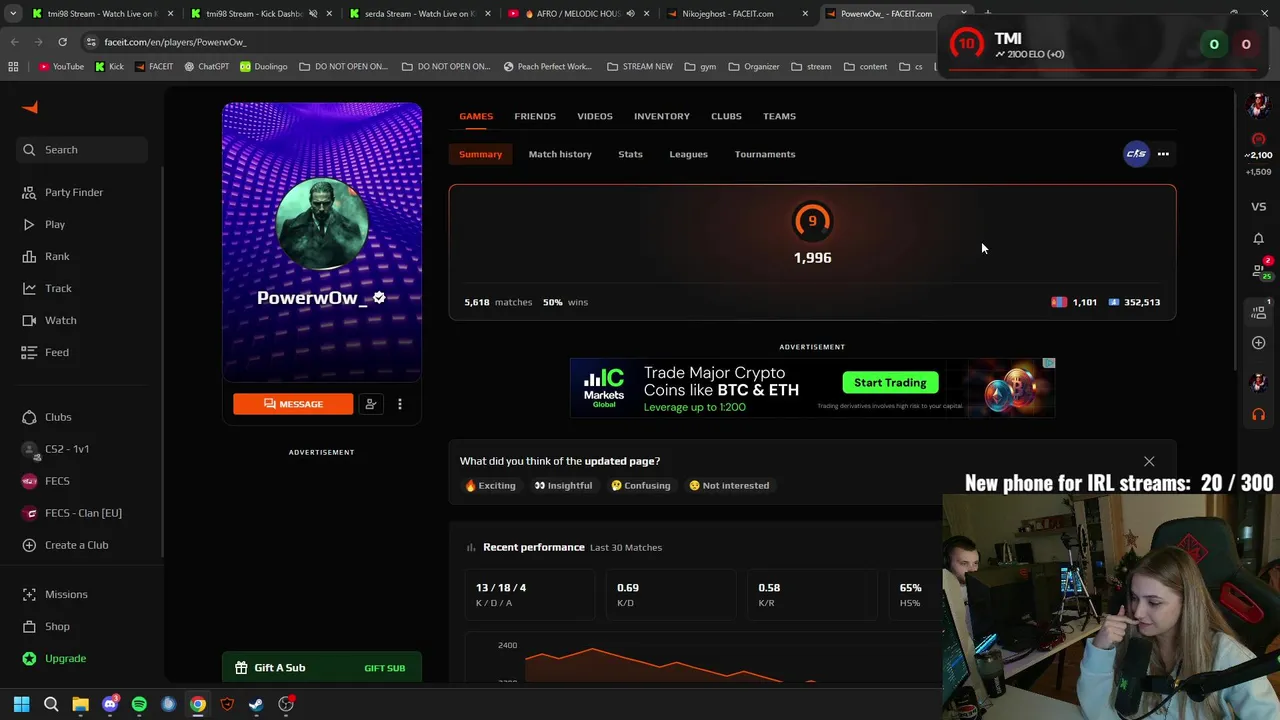
Task: Click the GIFT SUB button
Action: (384, 668)
